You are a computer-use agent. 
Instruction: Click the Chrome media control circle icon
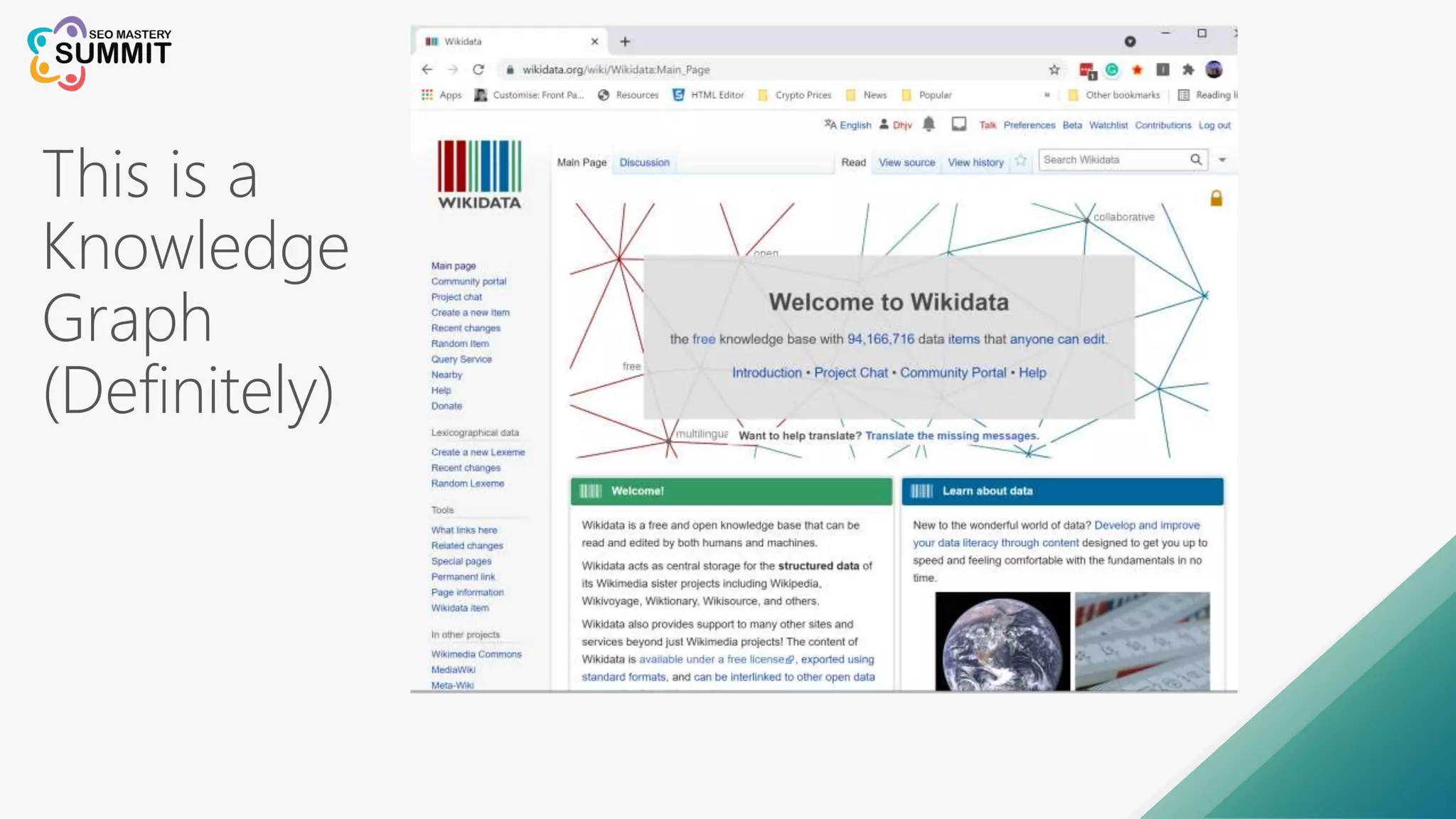pyautogui.click(x=1130, y=41)
